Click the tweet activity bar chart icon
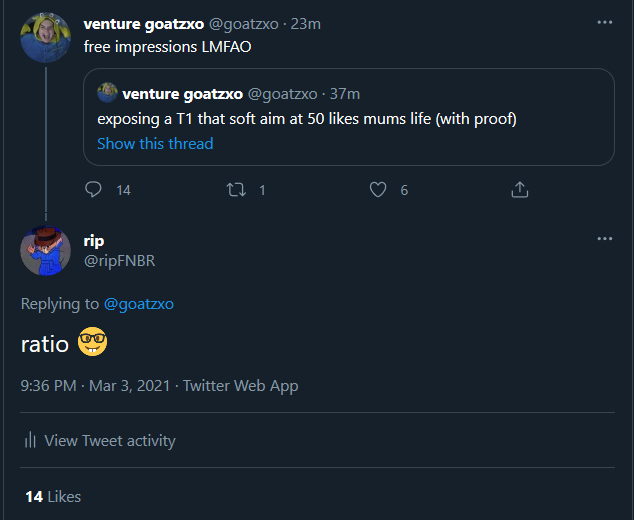The height and width of the screenshot is (520, 634). [x=30, y=441]
